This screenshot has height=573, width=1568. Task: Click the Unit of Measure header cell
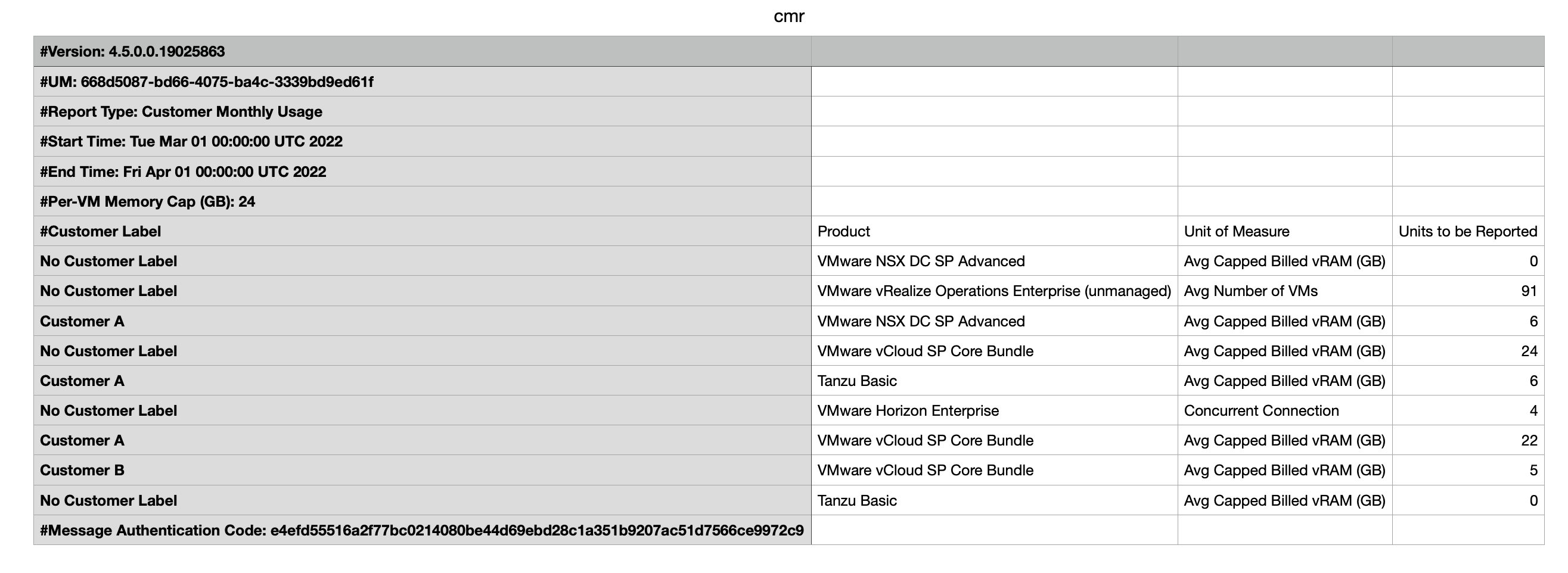[1236, 231]
